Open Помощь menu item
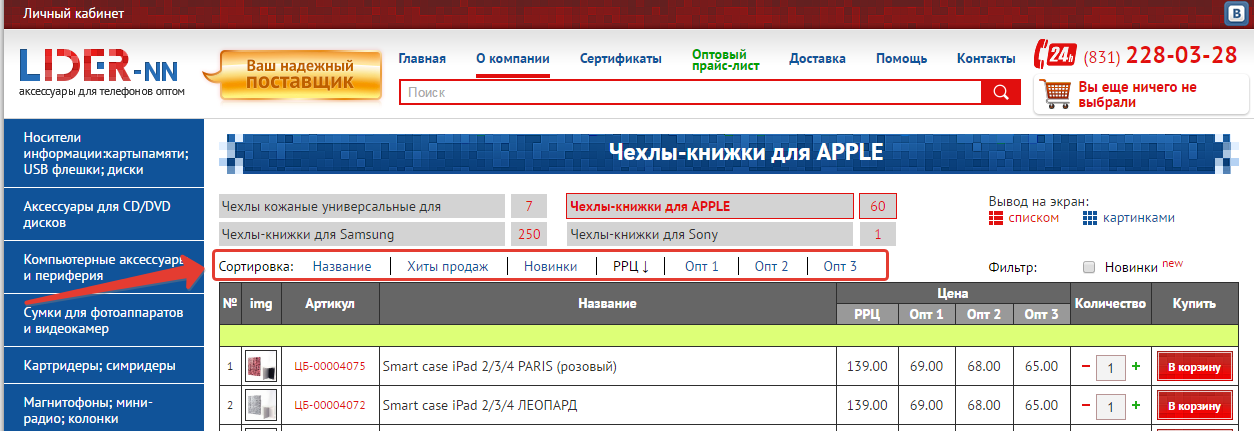The height and width of the screenshot is (431, 1254). pos(902,59)
